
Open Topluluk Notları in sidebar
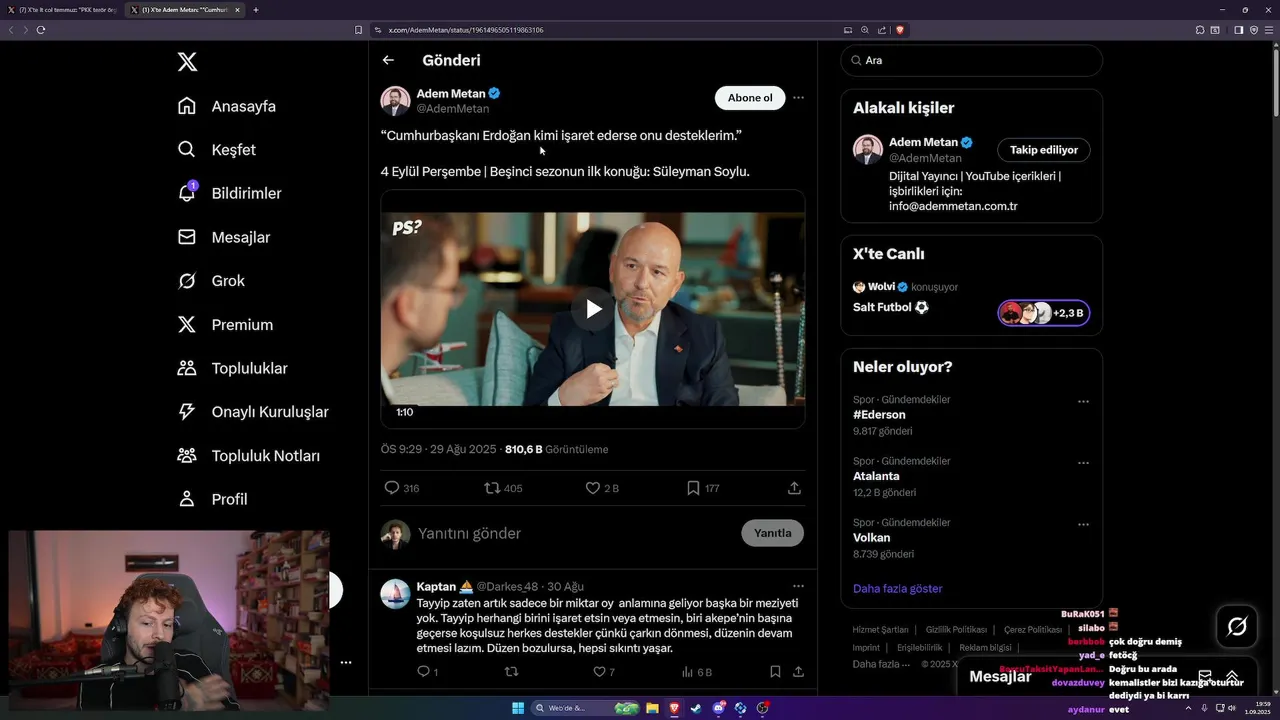pyautogui.click(x=248, y=456)
